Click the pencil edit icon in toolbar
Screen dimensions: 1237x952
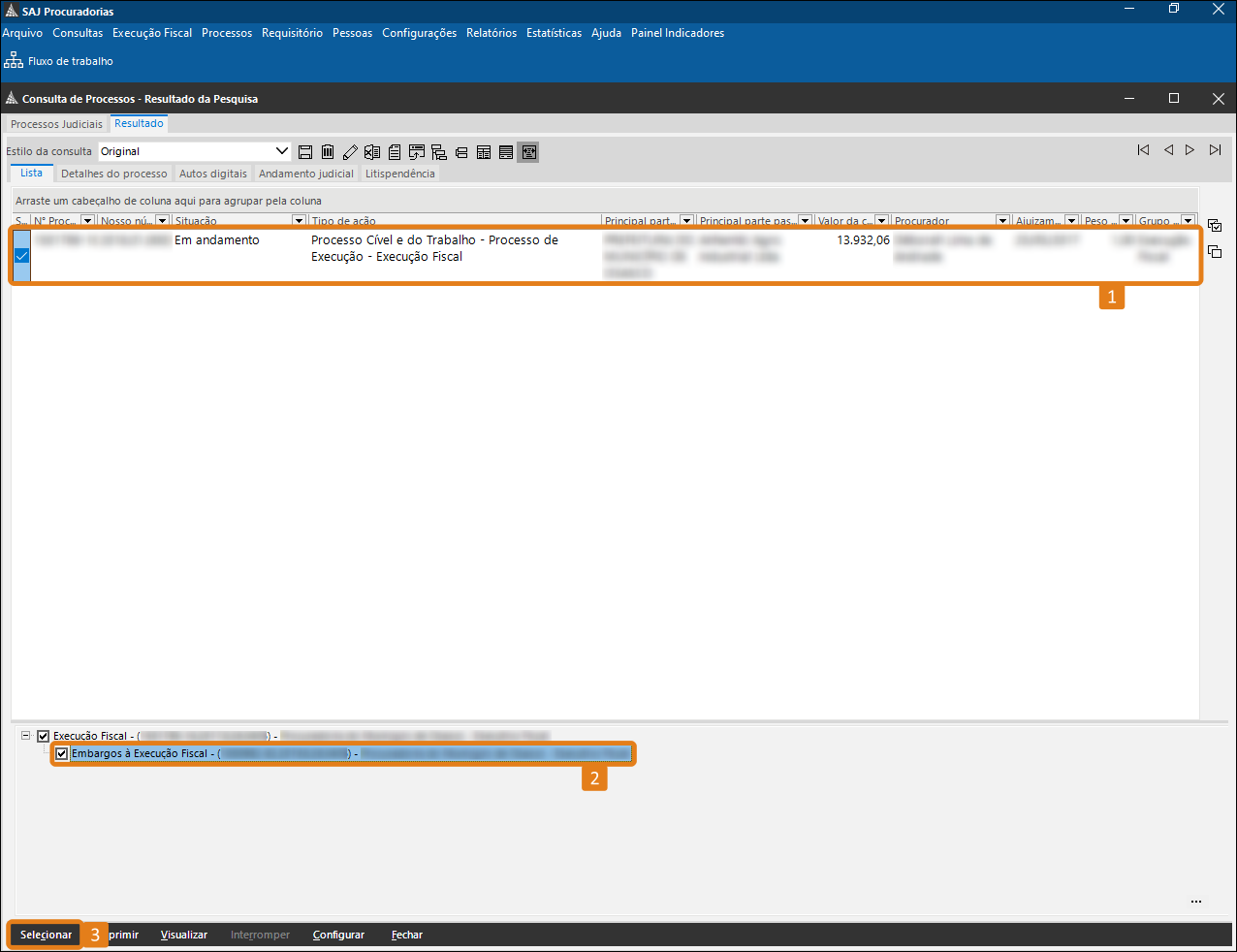pyautogui.click(x=350, y=152)
